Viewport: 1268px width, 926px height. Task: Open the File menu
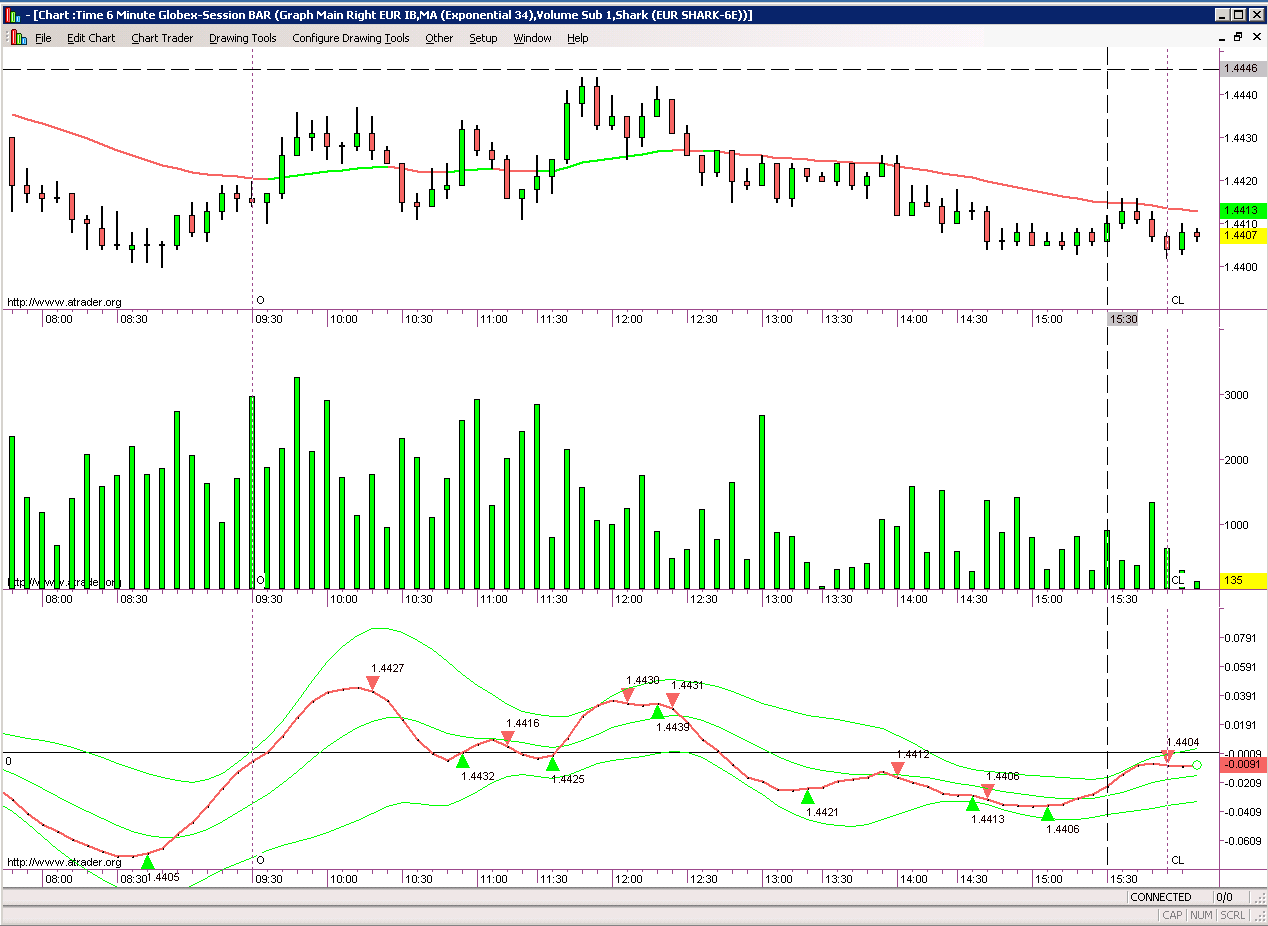[x=43, y=38]
